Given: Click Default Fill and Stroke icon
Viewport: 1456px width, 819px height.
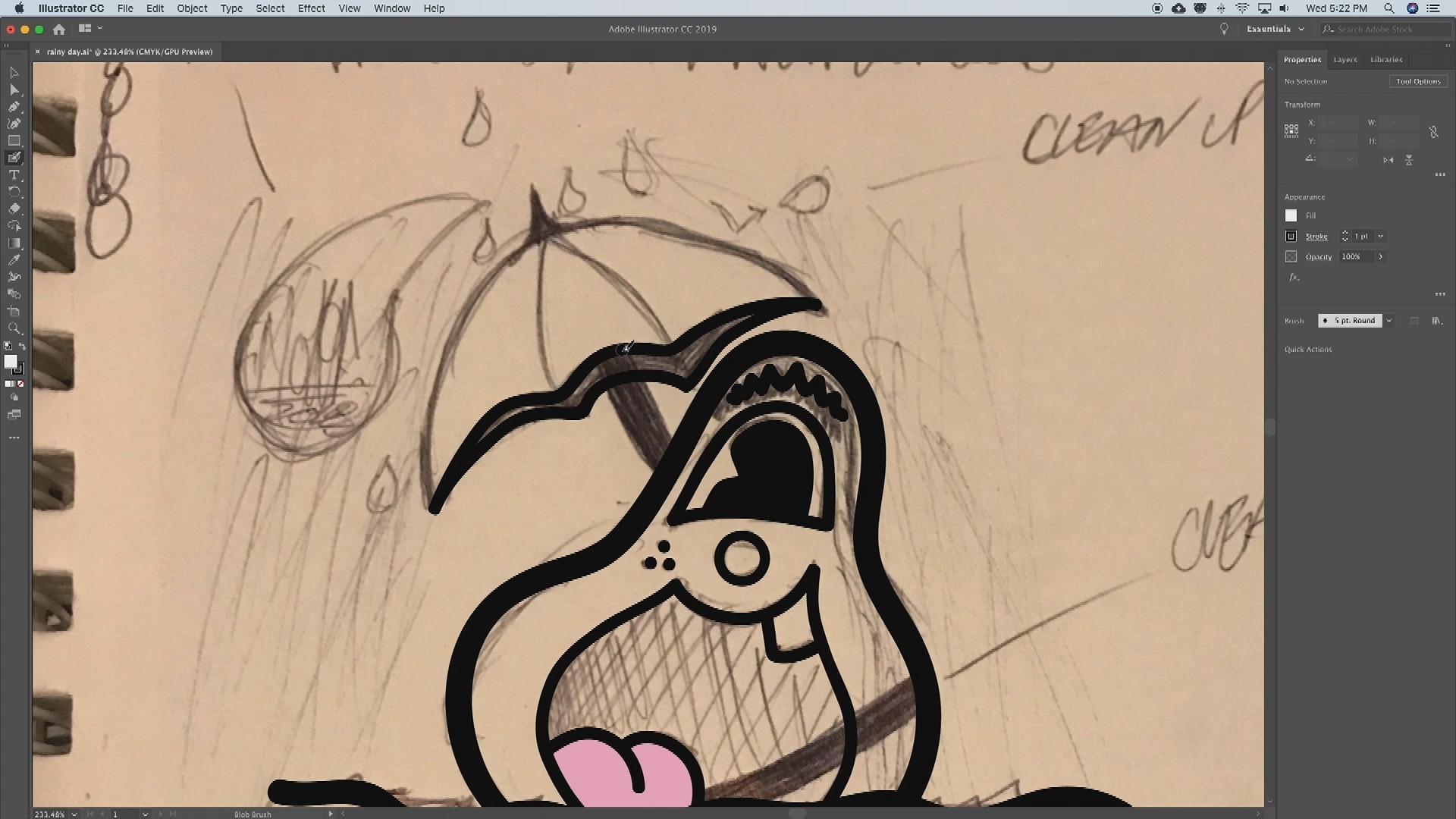Looking at the screenshot, I should (8, 346).
